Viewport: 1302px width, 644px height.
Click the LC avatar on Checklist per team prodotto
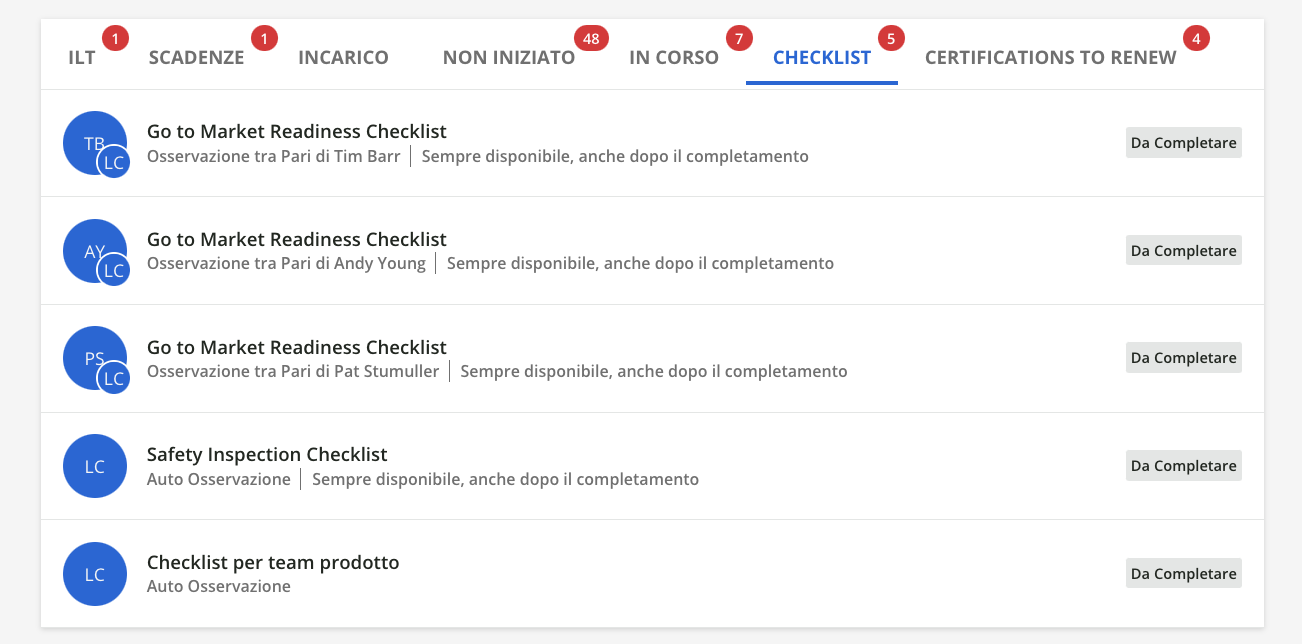coord(95,573)
